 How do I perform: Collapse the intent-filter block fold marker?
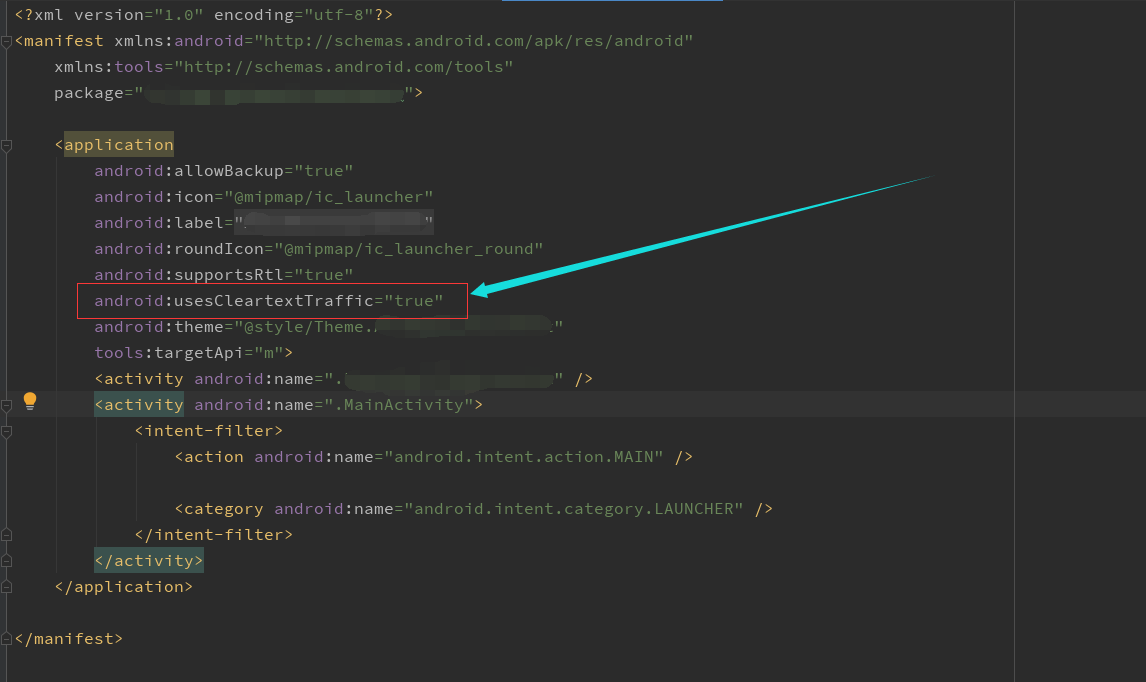point(6,430)
